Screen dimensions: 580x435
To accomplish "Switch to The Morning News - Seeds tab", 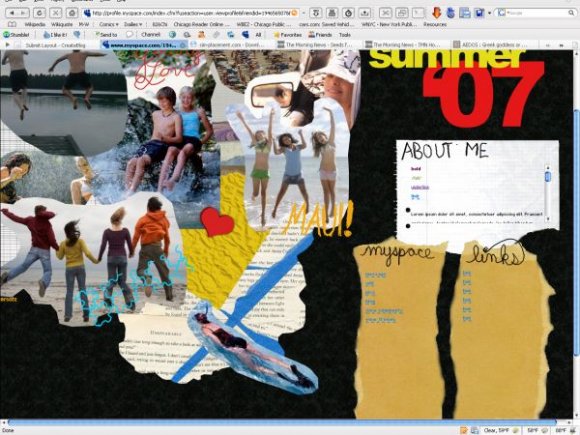I will (319, 45).
